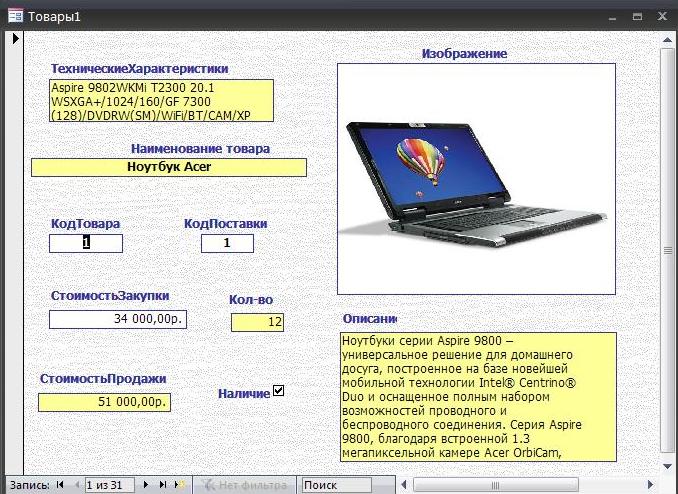Jump to last record icon
678x494 pixels.
tap(163, 485)
